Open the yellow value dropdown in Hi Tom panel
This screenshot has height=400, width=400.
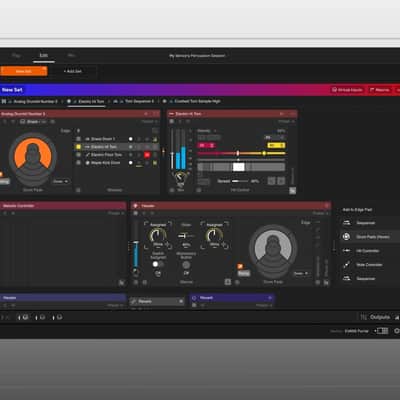(x=276, y=145)
